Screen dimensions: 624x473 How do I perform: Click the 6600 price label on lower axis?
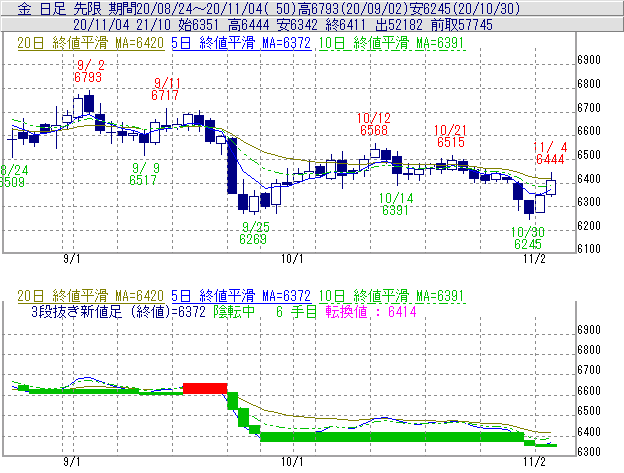(589, 391)
